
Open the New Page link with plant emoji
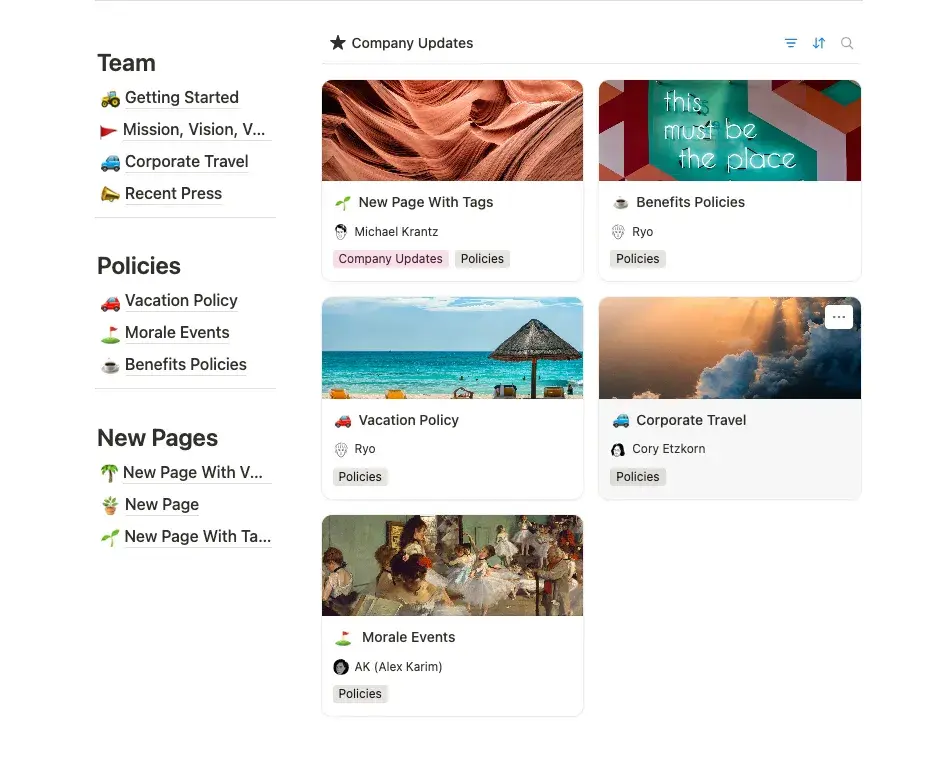tap(161, 505)
